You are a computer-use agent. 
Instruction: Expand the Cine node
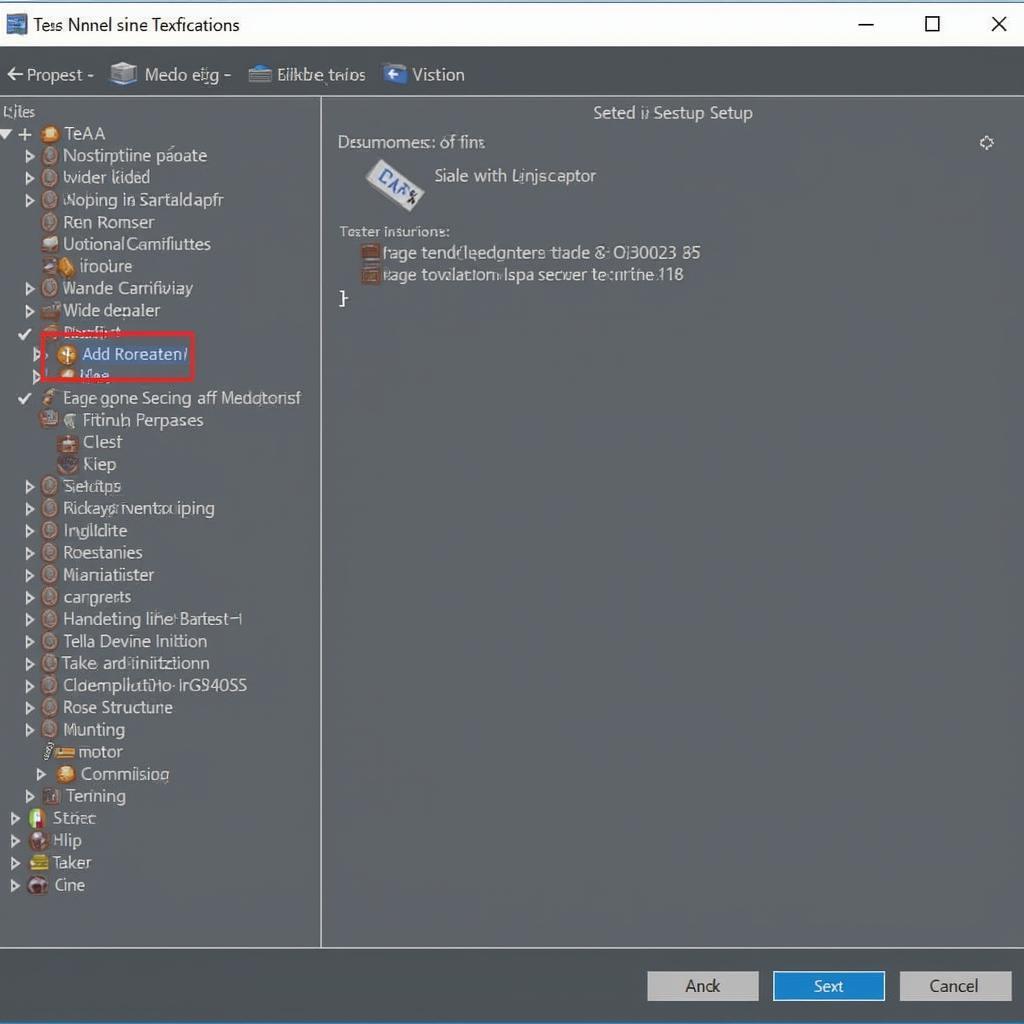click(x=15, y=886)
